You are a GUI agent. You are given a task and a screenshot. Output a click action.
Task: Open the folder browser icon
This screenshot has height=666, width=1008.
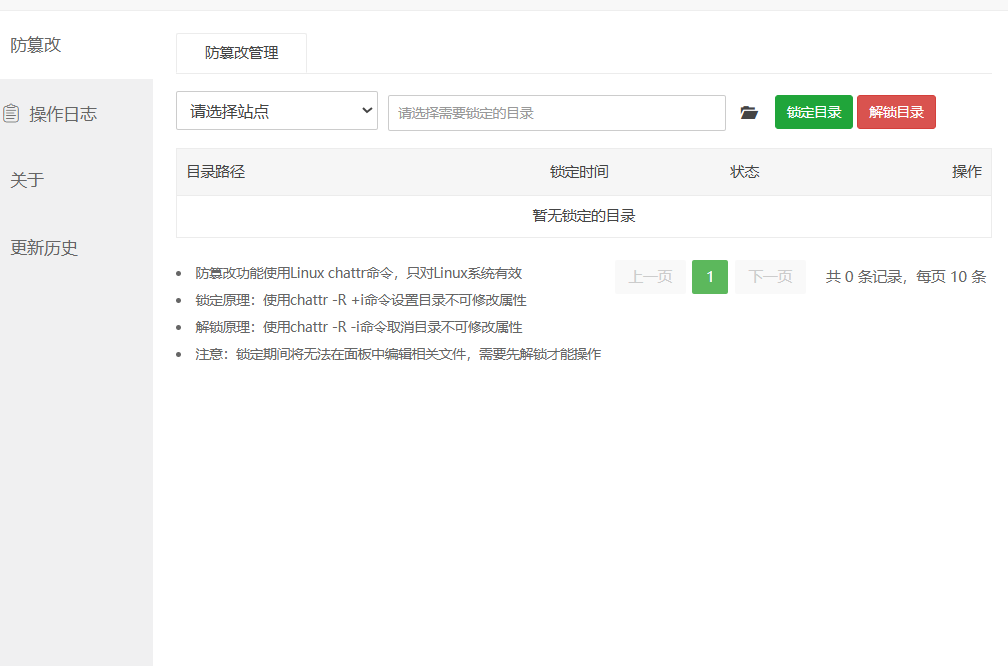coord(749,113)
